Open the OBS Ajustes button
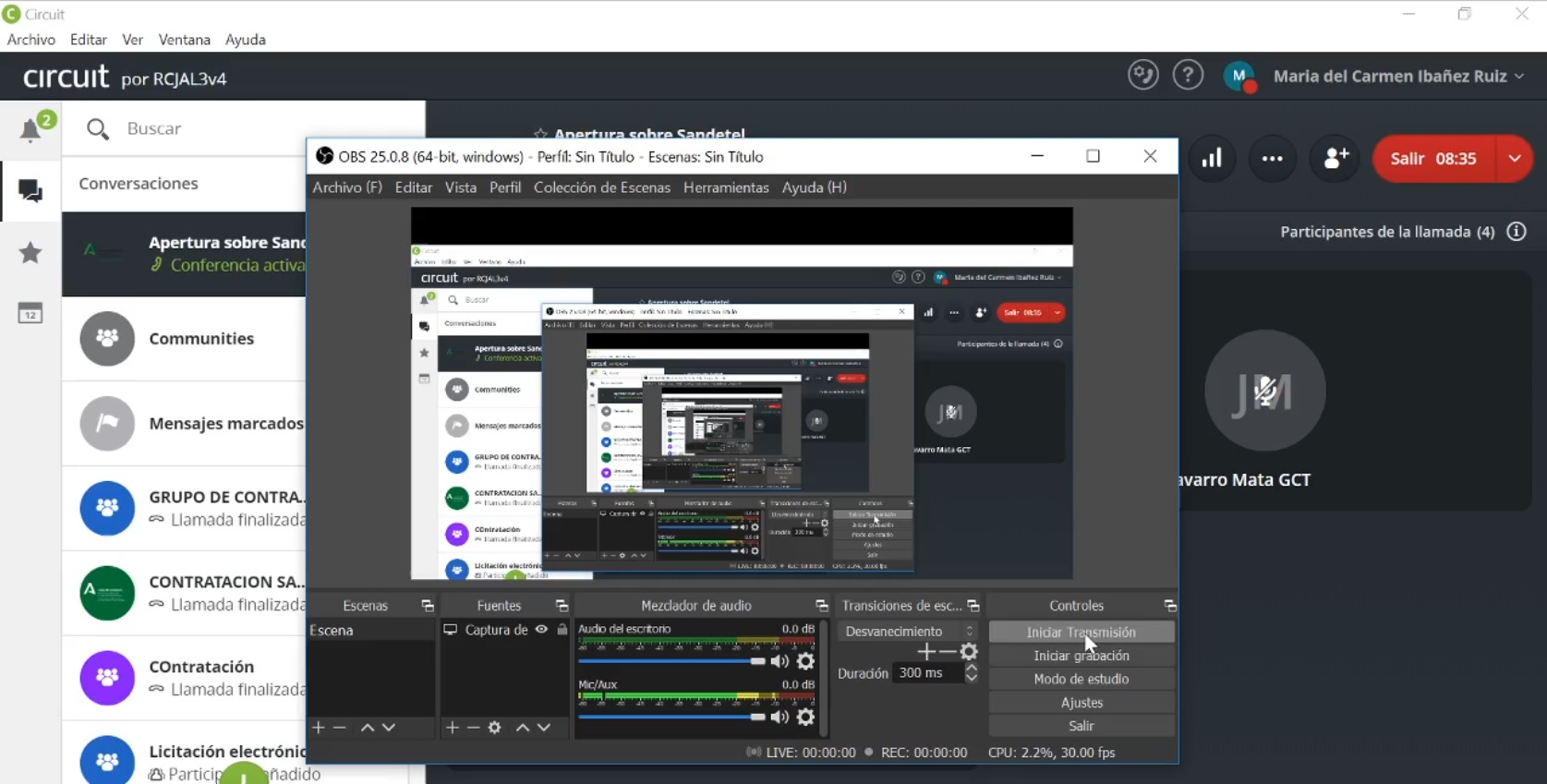This screenshot has width=1547, height=784. tap(1081, 703)
